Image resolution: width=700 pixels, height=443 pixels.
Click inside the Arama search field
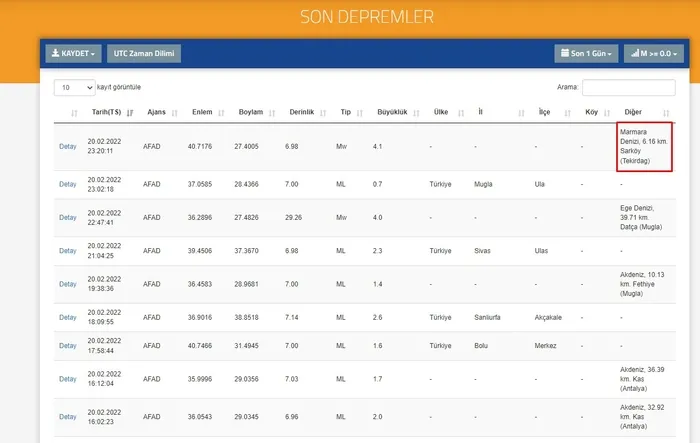pos(629,88)
